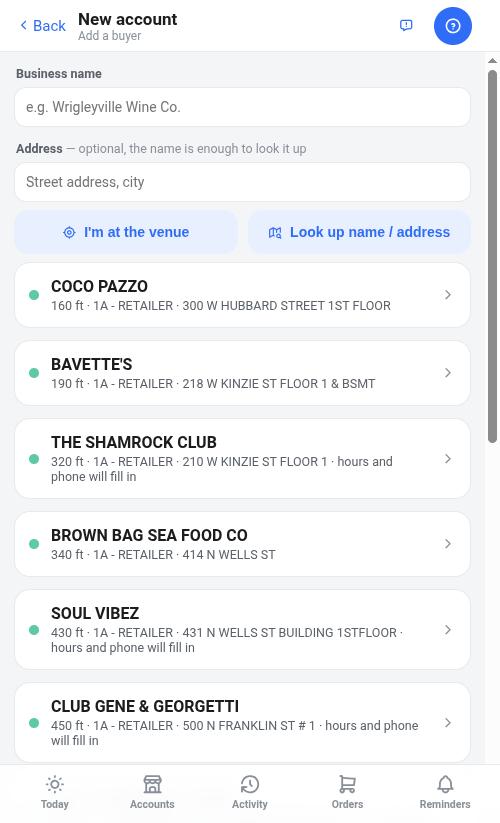Go Back using the header link
Image resolution: width=500 pixels, height=823 pixels.
(x=43, y=25)
